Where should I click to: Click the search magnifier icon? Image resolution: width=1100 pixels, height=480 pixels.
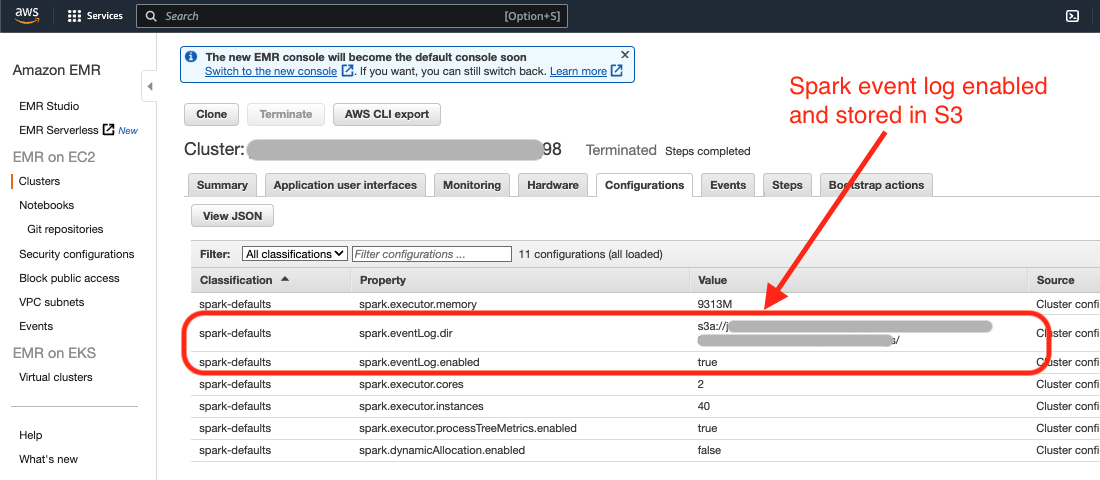point(151,16)
